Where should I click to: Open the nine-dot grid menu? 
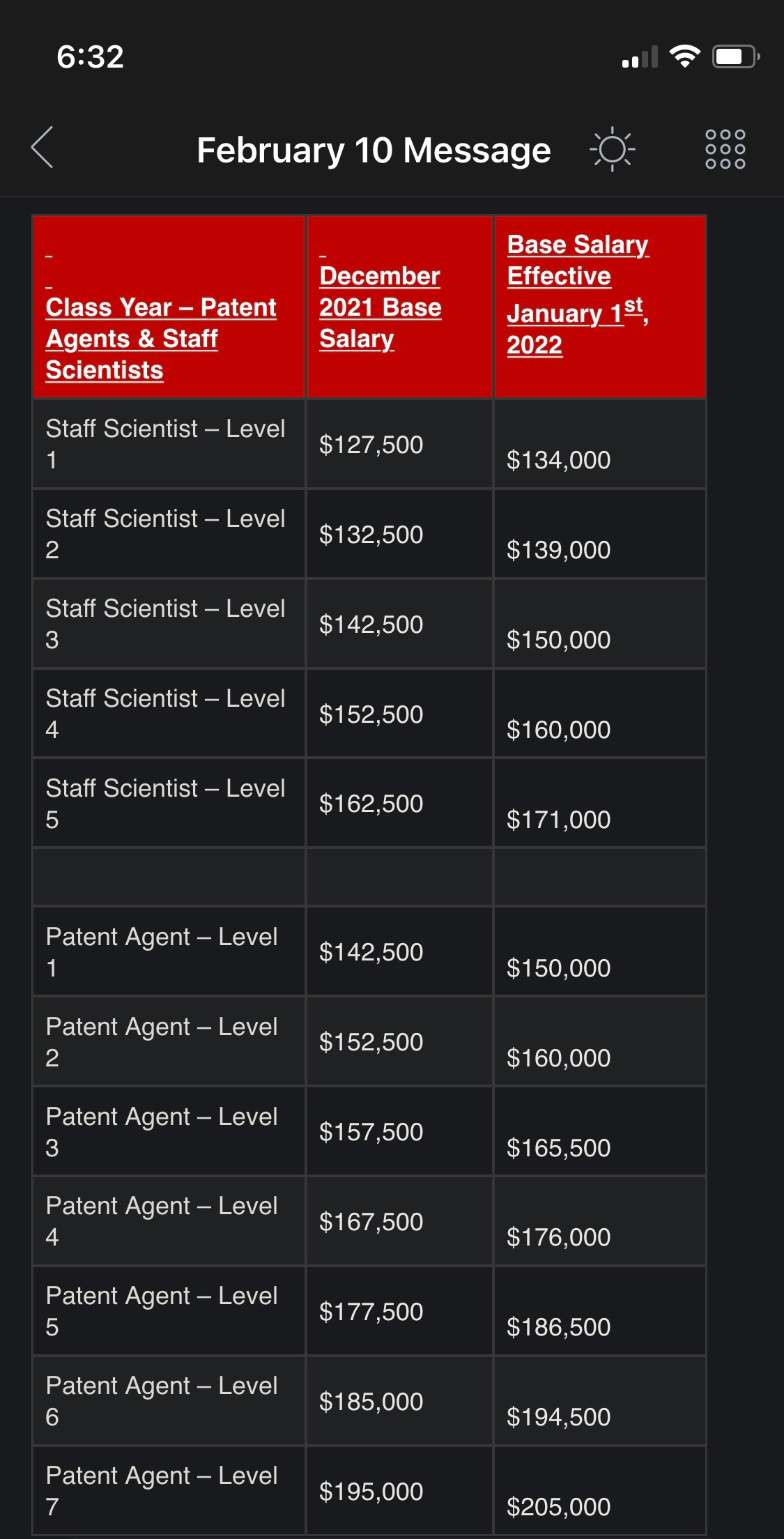pyautogui.click(x=725, y=148)
